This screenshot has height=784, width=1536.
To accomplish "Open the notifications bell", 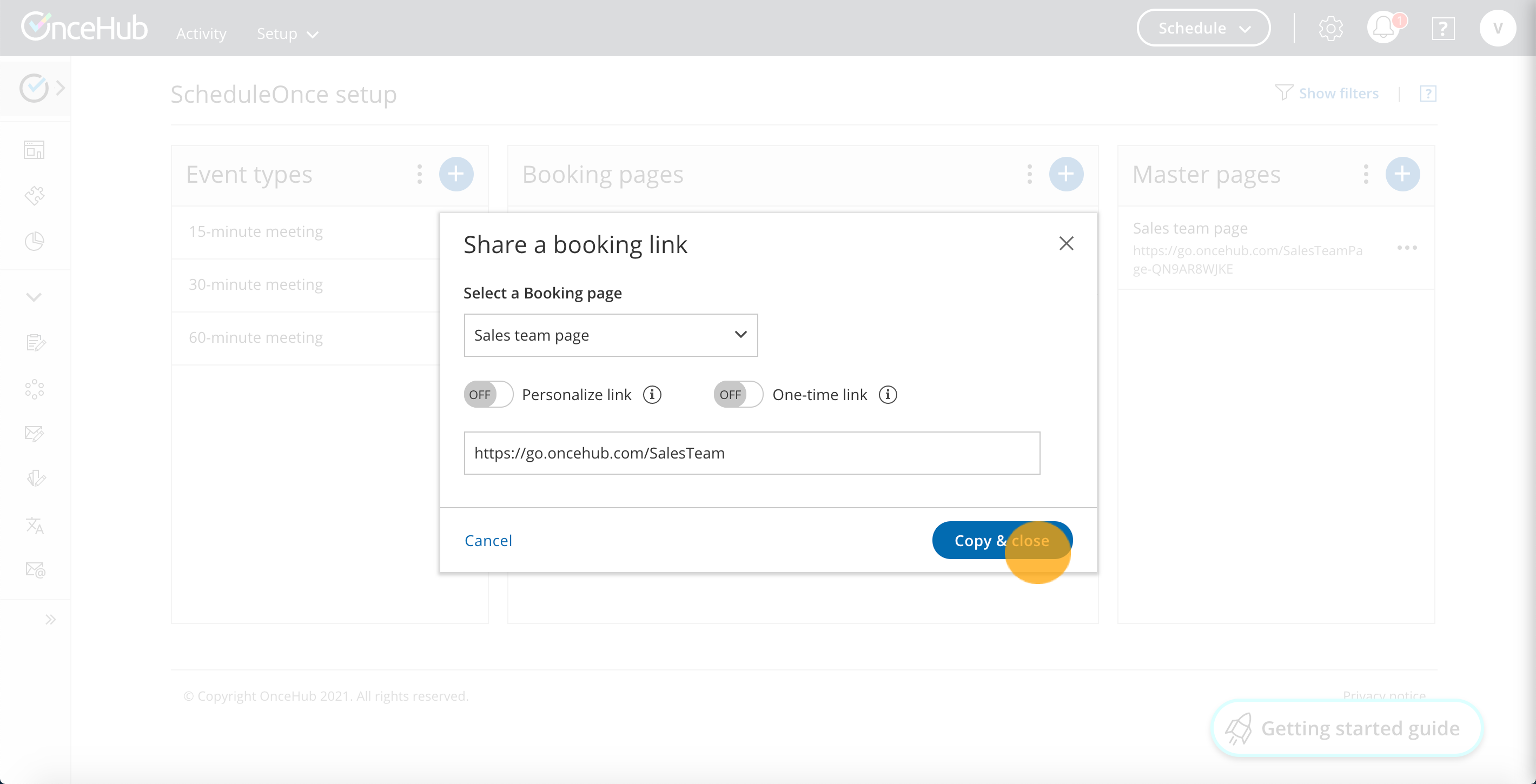I will 1384,28.
